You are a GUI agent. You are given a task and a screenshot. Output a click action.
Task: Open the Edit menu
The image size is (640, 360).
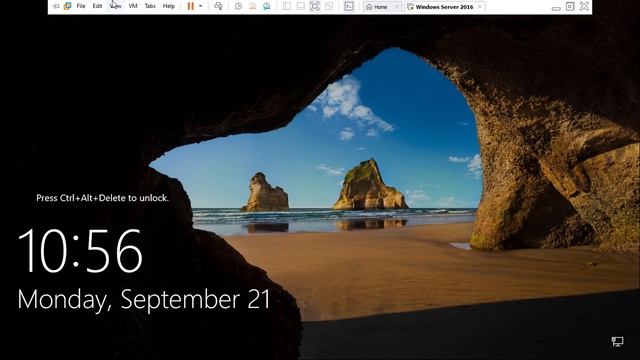click(x=97, y=6)
